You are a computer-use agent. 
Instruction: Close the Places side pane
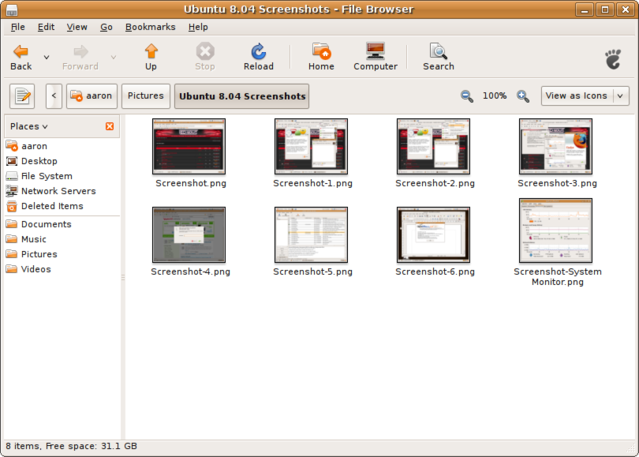click(110, 126)
